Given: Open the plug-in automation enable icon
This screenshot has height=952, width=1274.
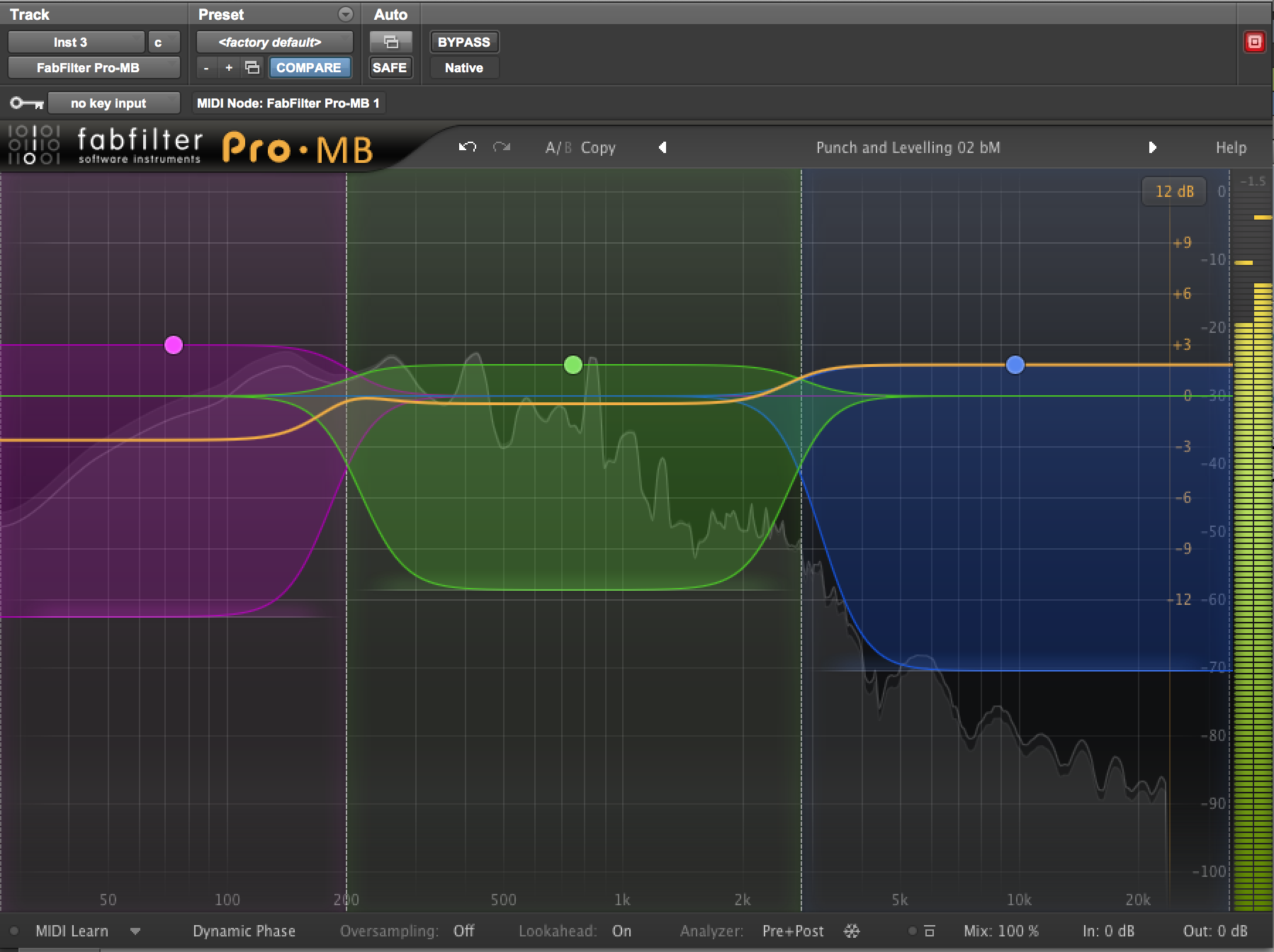Looking at the screenshot, I should click(x=391, y=42).
